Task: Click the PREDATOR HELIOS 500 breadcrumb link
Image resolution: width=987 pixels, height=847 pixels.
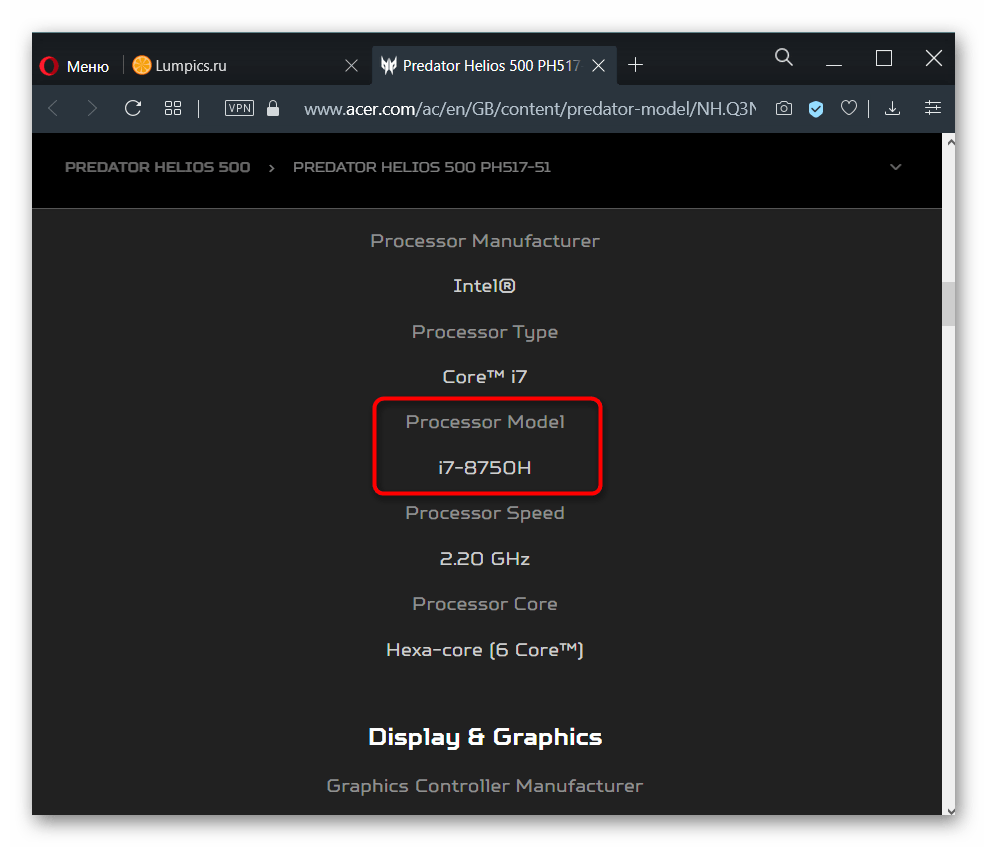Action: [x=157, y=167]
